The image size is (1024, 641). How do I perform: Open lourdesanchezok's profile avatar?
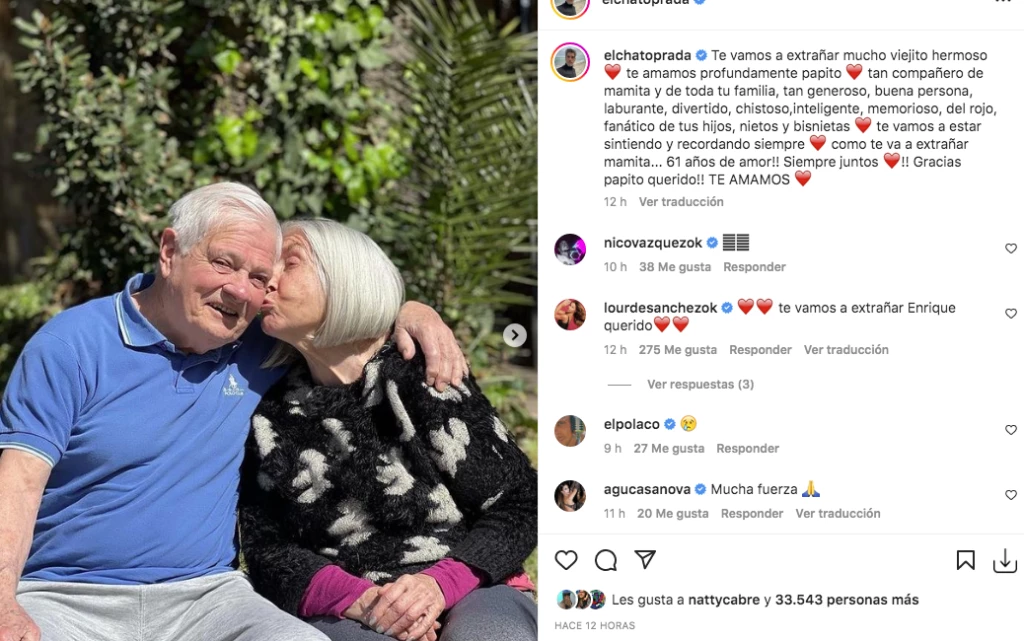pos(570,315)
